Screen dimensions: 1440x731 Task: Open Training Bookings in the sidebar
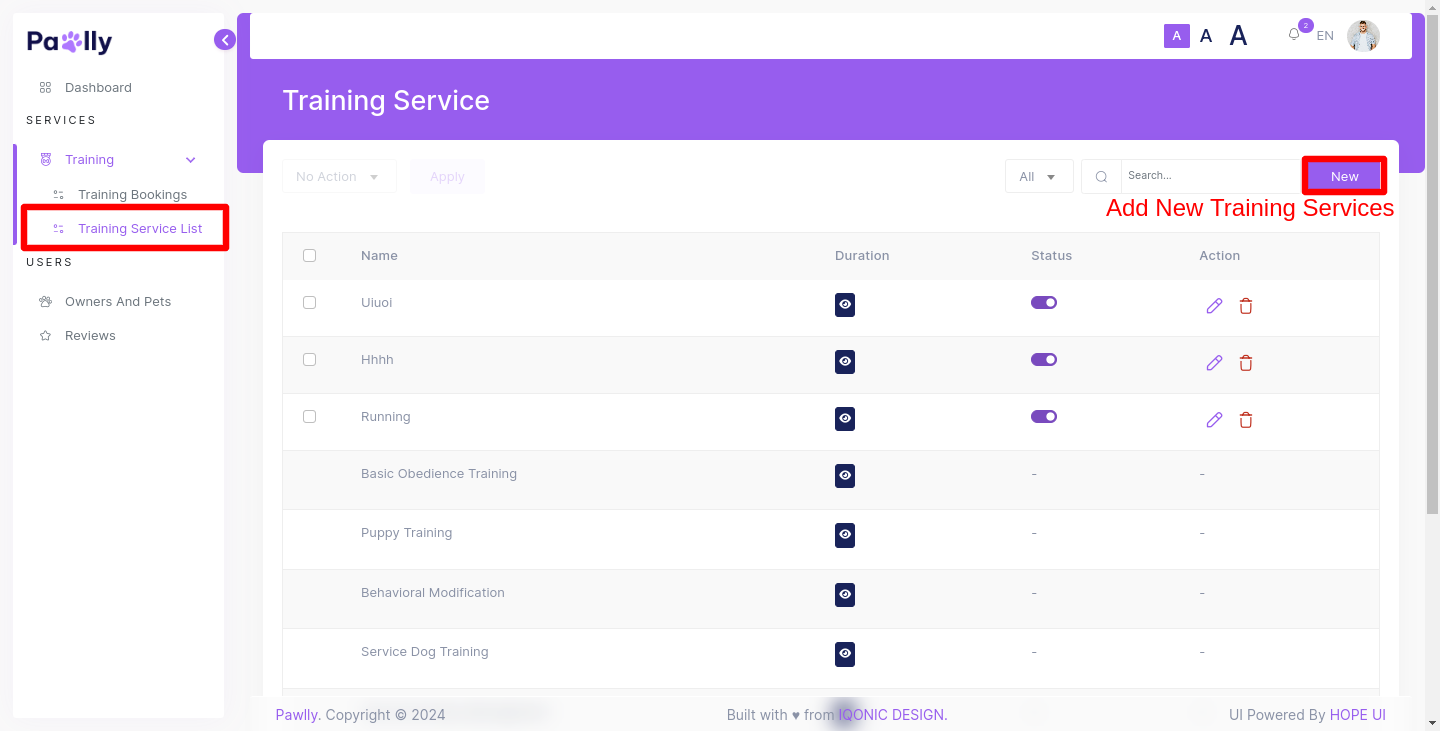(132, 195)
